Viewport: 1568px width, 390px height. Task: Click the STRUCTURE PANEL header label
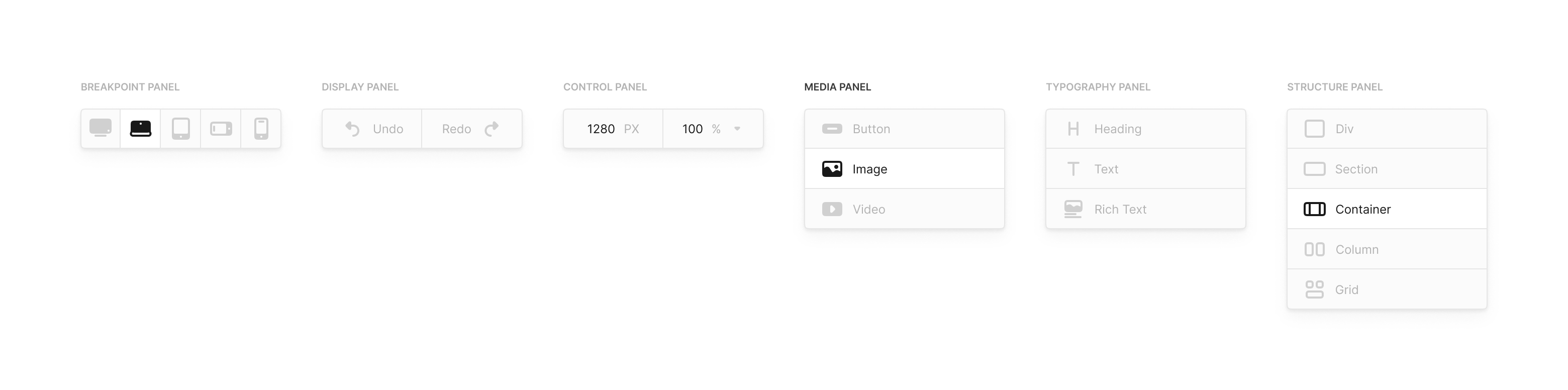click(x=1335, y=87)
